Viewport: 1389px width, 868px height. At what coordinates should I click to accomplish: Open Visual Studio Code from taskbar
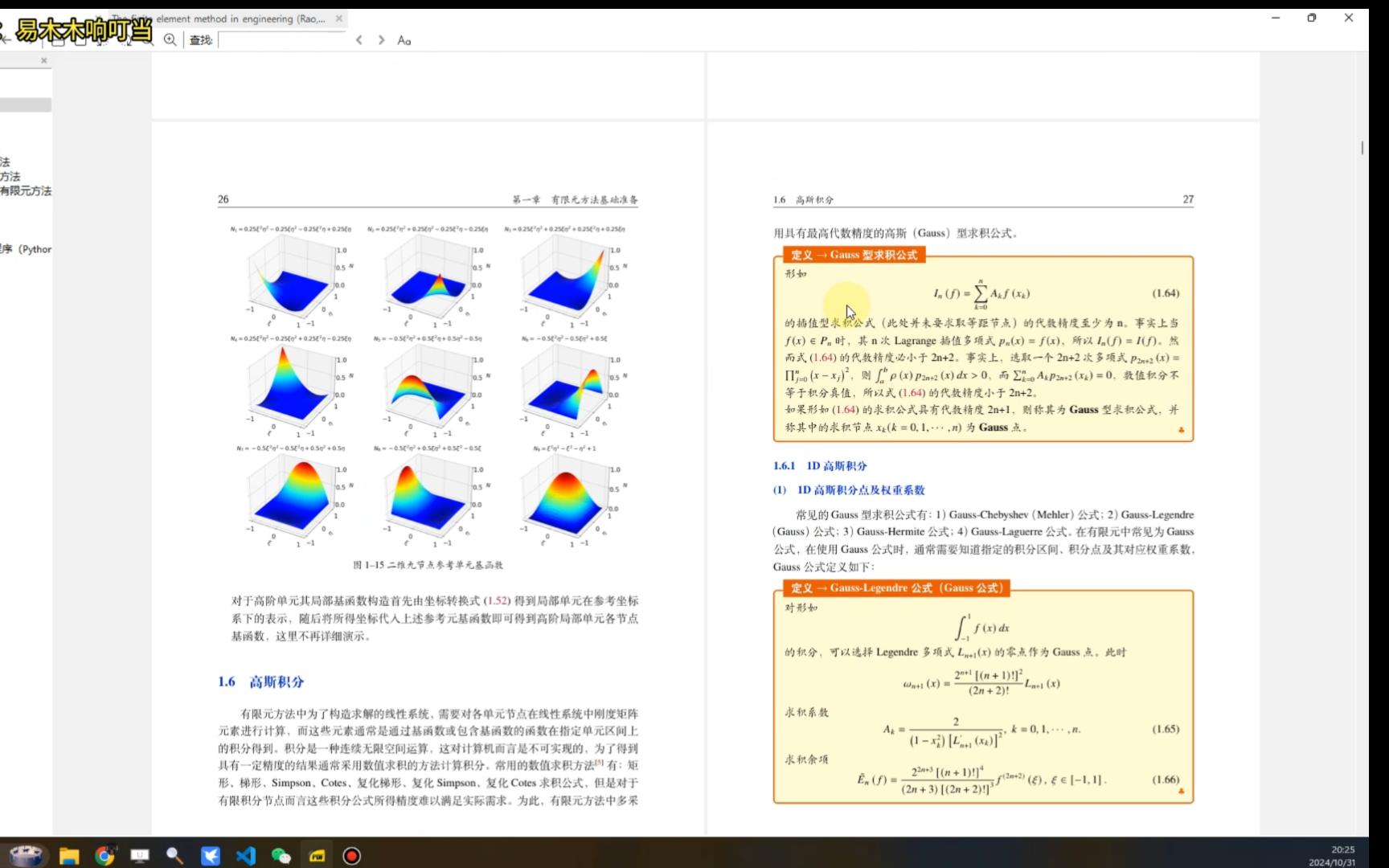click(246, 856)
